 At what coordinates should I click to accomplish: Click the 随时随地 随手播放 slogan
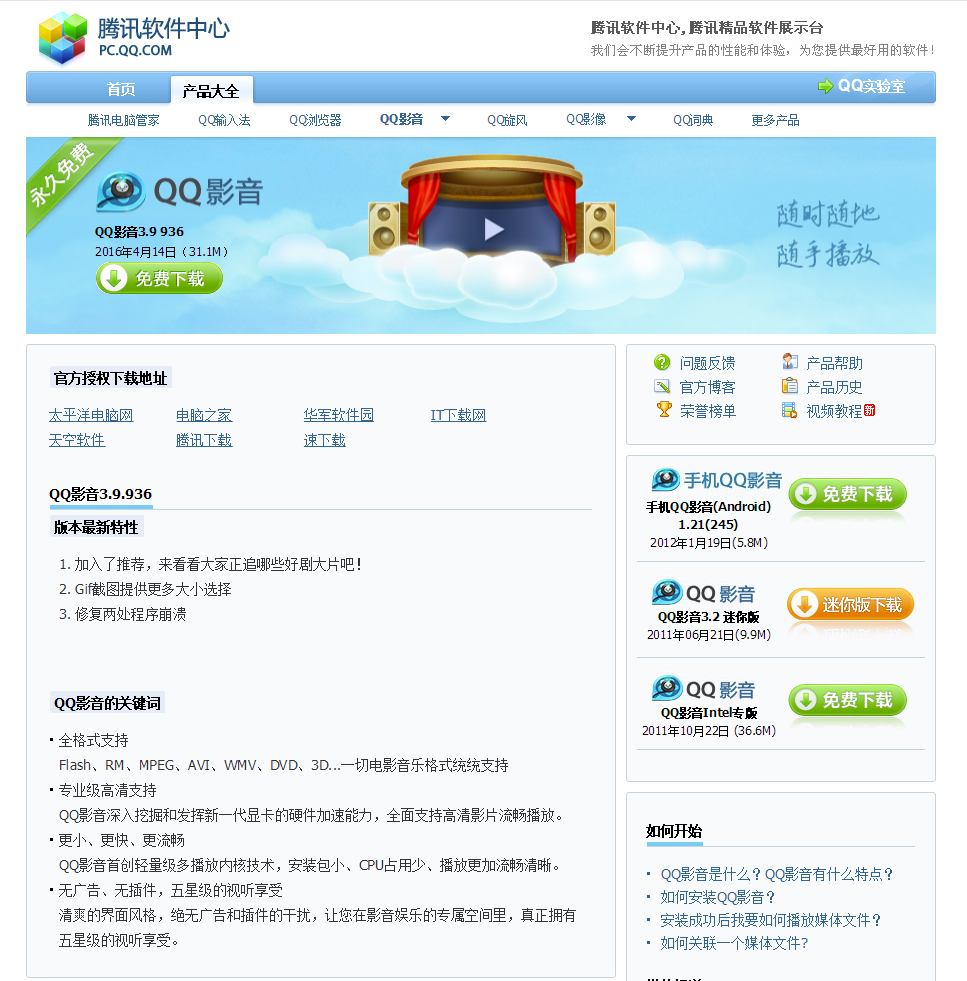click(828, 234)
